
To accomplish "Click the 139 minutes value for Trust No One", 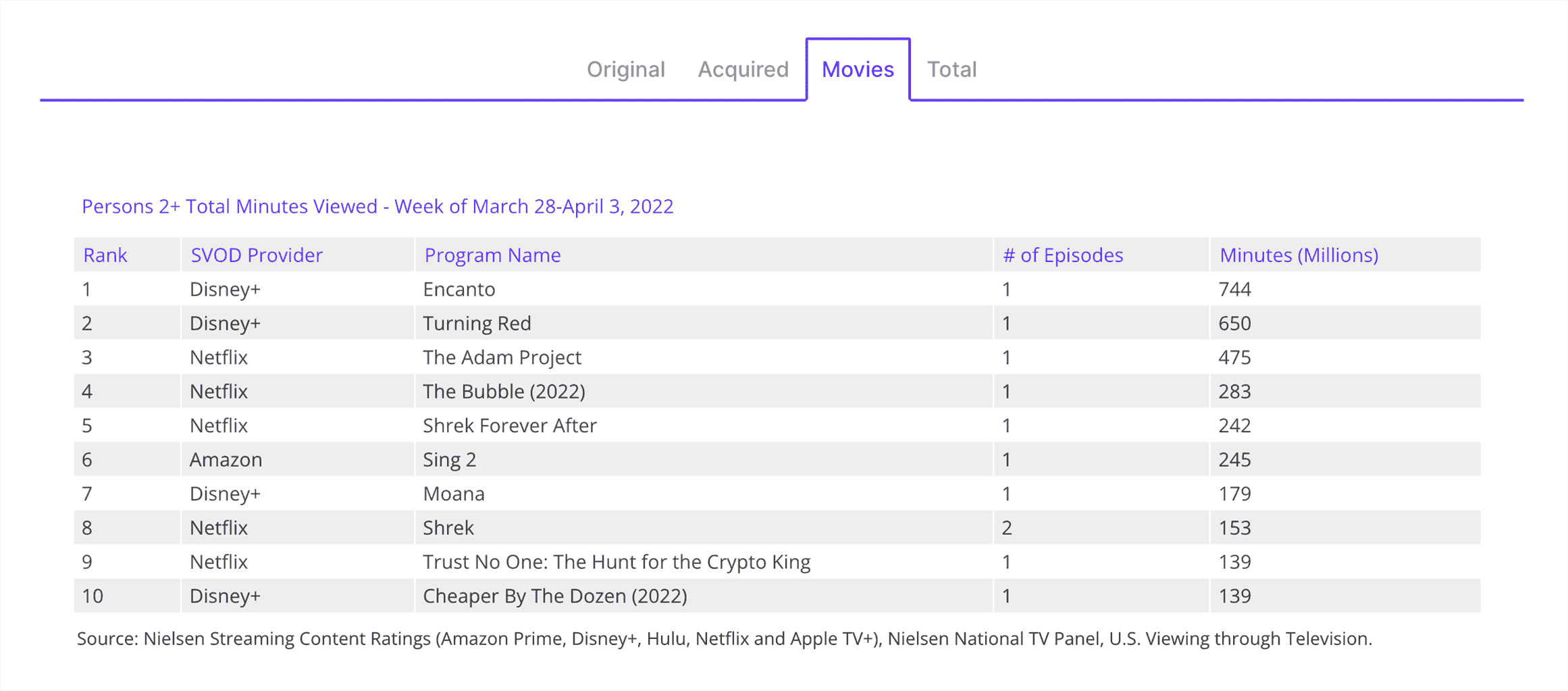I will coord(1234,562).
